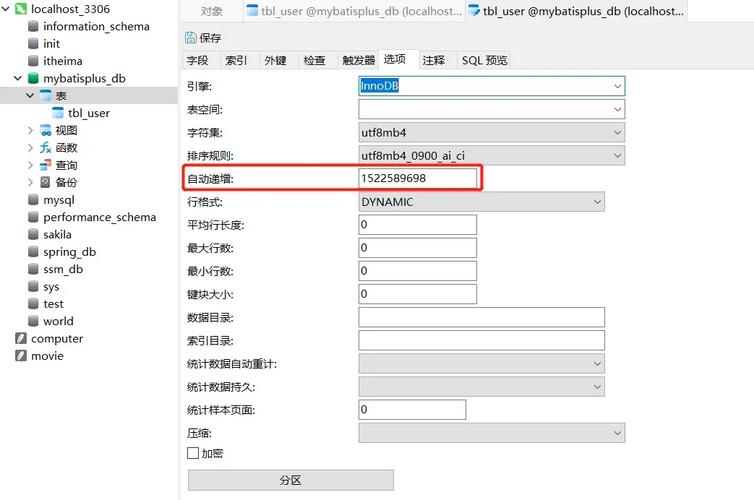The height and width of the screenshot is (500, 754).
Task: Click the 键块大小 key block size field
Action: point(417,294)
